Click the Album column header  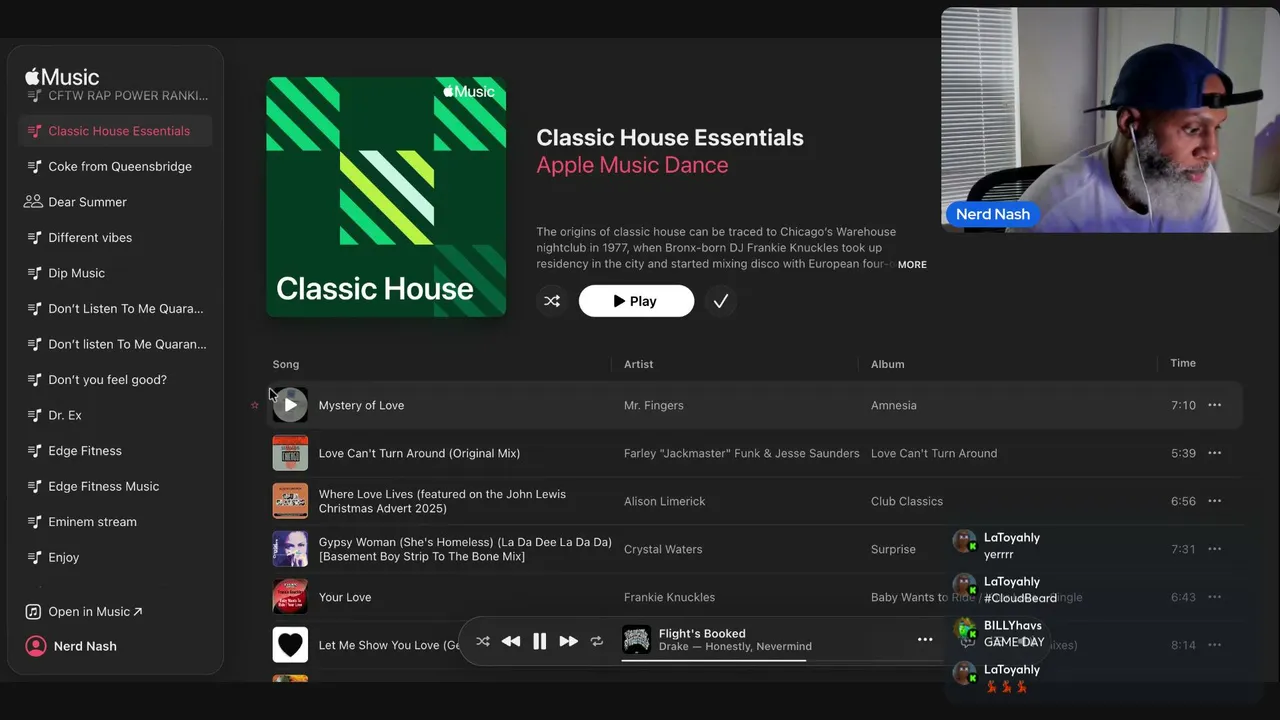pyautogui.click(x=888, y=364)
